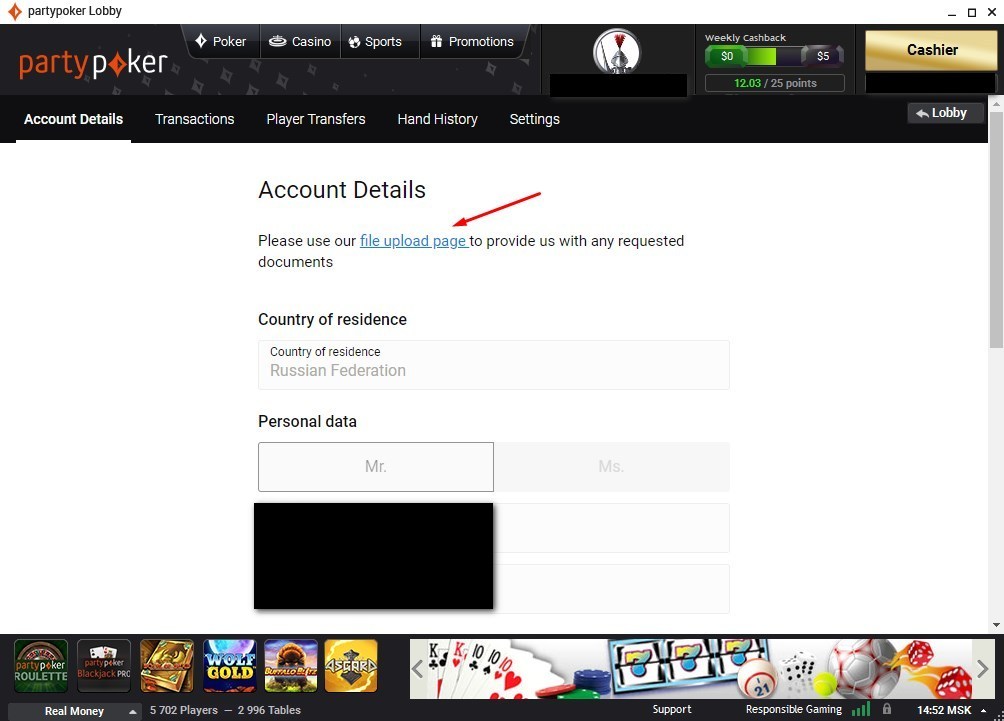Switch to the Transactions tab
Screen dimensions: 1004x721
[195, 119]
